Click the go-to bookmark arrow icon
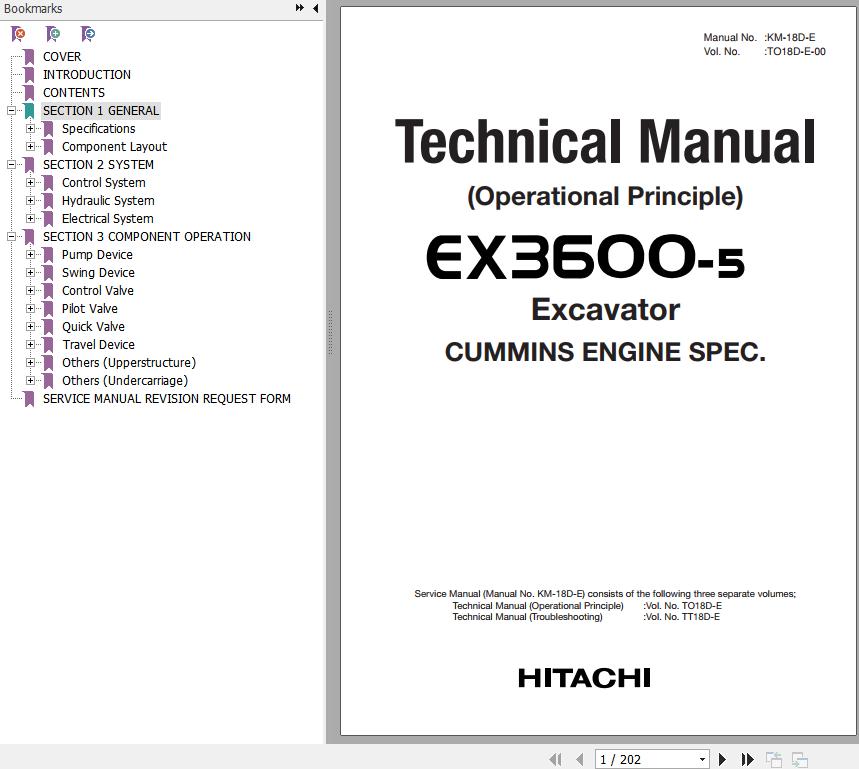This screenshot has height=769, width=859. click(88, 34)
